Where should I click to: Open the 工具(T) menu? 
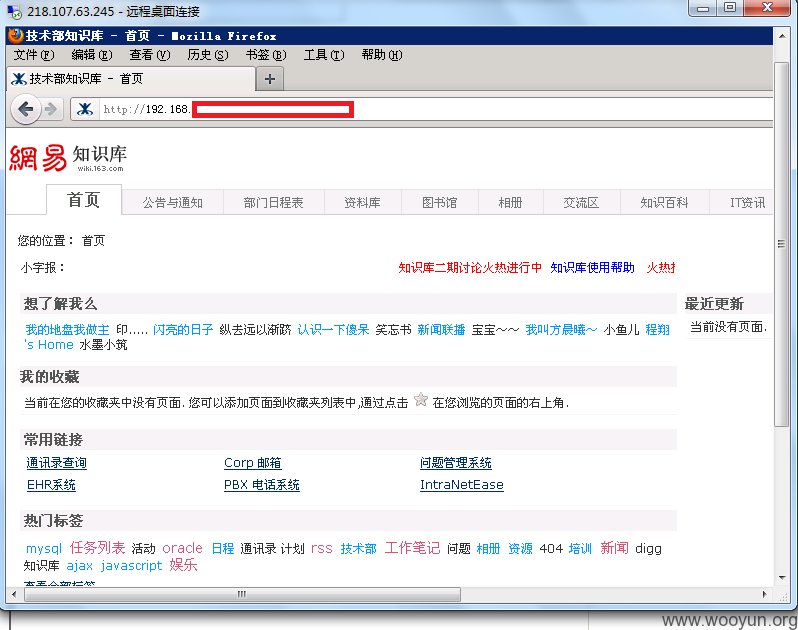point(324,54)
